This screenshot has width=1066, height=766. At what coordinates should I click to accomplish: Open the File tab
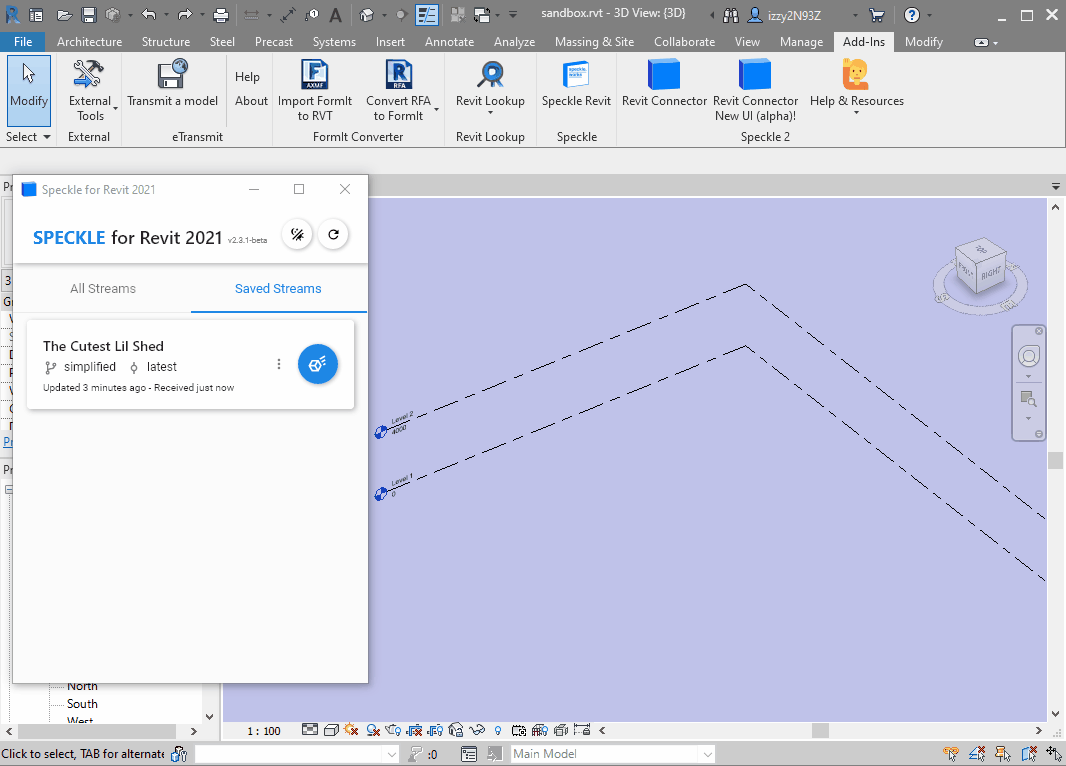23,41
